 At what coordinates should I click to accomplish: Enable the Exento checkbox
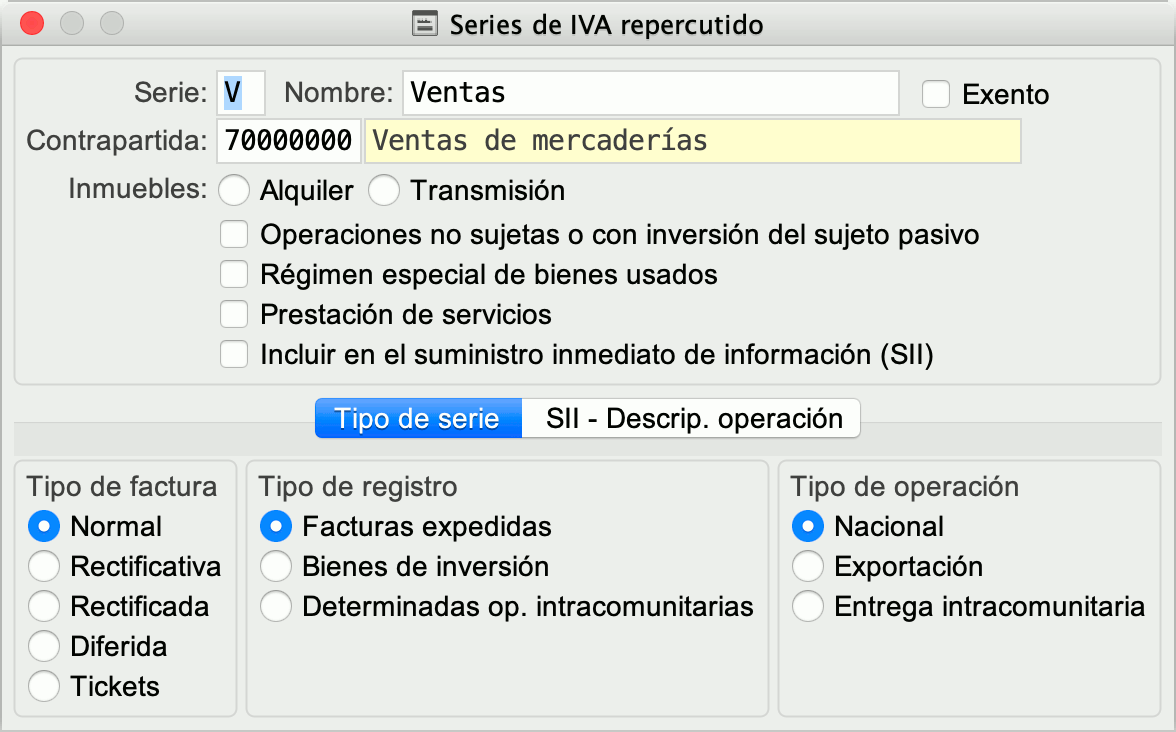[936, 94]
